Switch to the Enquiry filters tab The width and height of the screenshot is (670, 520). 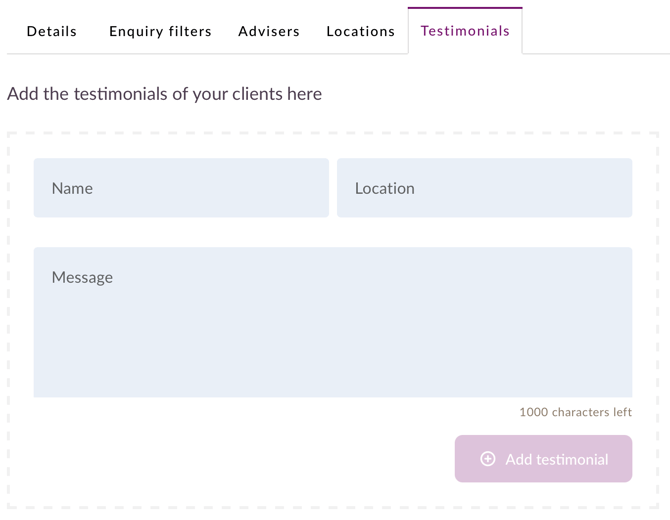click(x=160, y=31)
